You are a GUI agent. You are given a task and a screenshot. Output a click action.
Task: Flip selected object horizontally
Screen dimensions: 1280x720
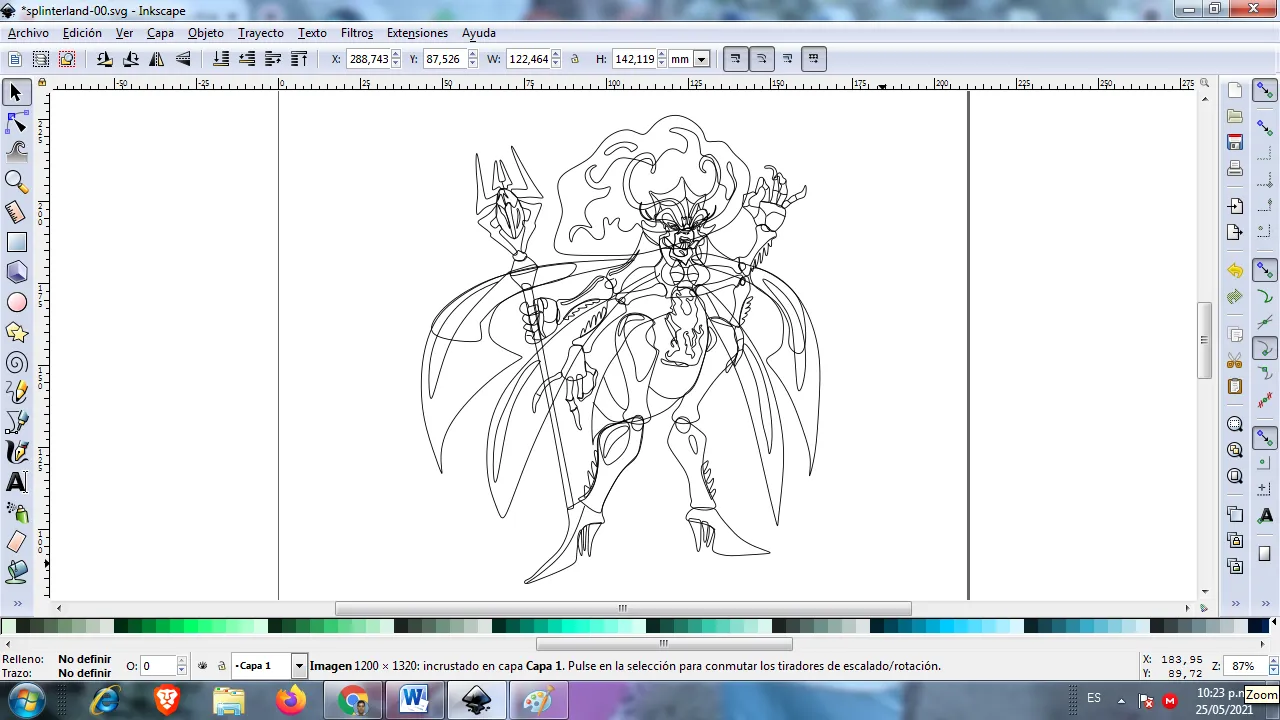coord(157,59)
